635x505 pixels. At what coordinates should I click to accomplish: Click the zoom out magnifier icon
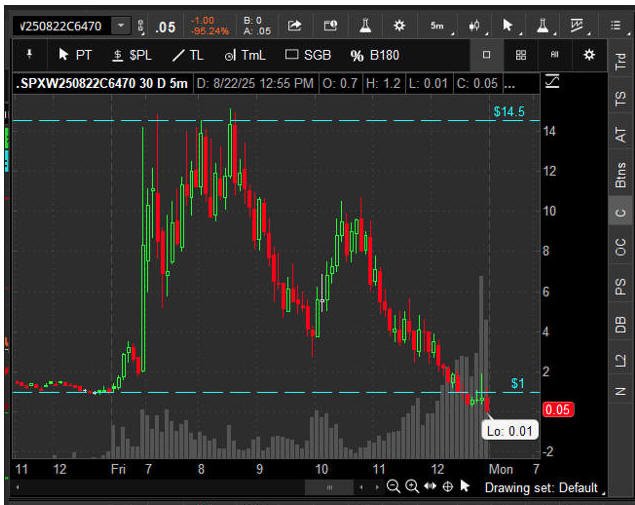point(393,487)
